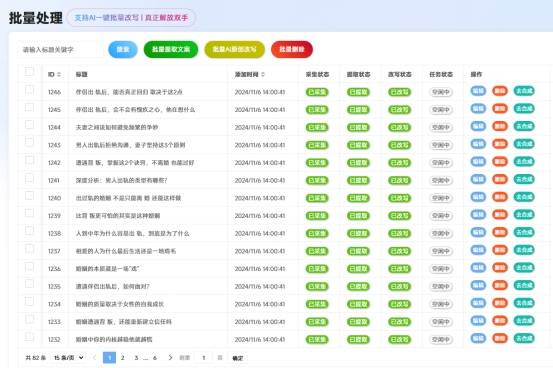553x368 pixels.
Task: Go to page 3 in pagination
Action: pos(136,358)
